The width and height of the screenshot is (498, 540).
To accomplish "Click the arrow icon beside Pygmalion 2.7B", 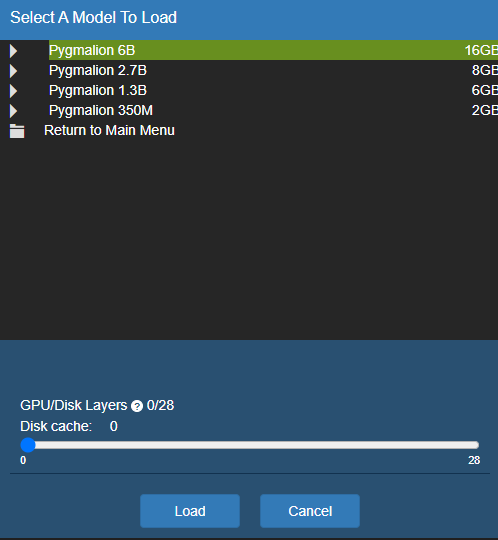I will tap(13, 71).
